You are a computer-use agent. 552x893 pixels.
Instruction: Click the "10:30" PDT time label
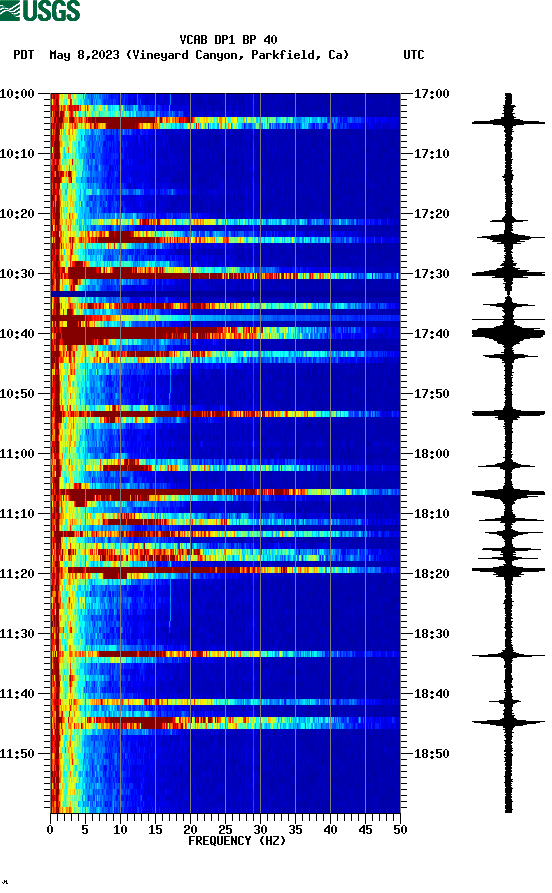point(17,274)
